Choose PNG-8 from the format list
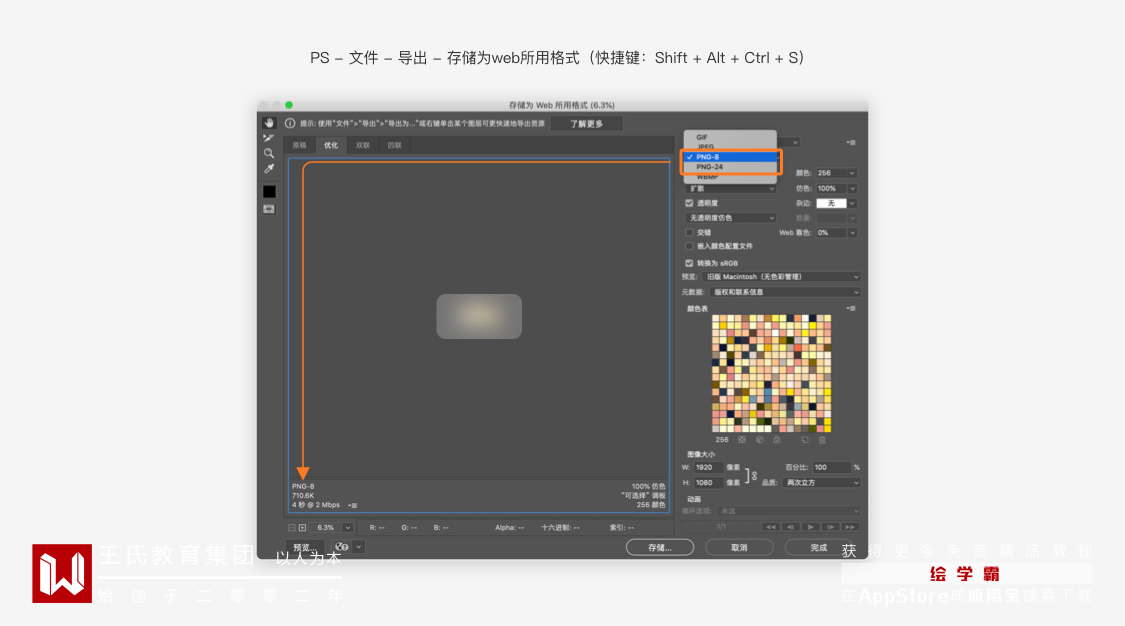Screen dimensions: 1125x626 coord(730,157)
